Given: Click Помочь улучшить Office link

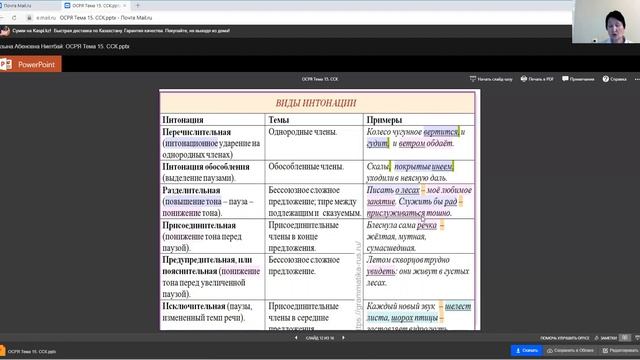Looking at the screenshot, I should (565, 338).
